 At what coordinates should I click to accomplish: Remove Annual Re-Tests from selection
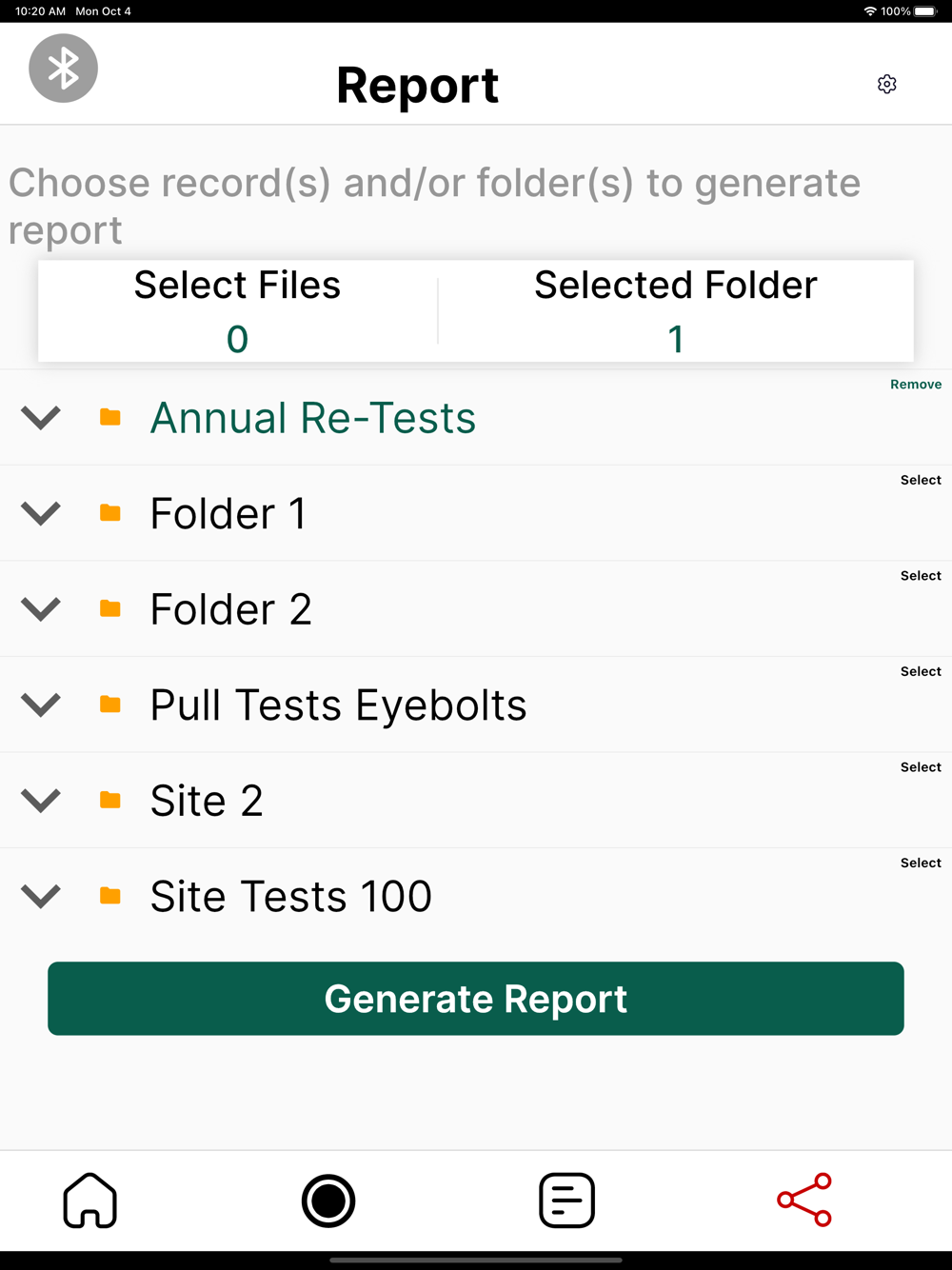pos(916,385)
